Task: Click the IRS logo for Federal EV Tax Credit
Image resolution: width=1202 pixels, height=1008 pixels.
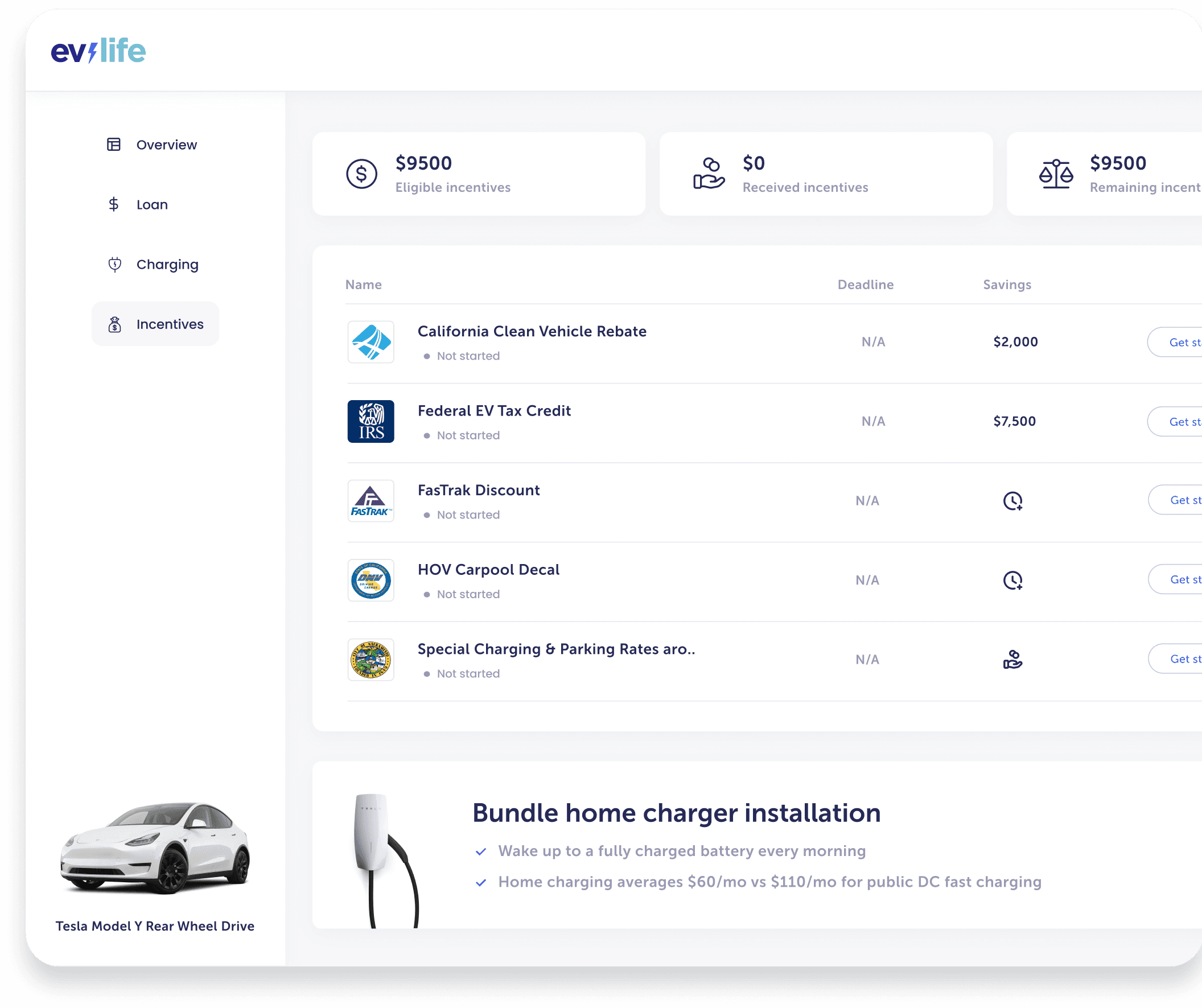Action: 371,421
